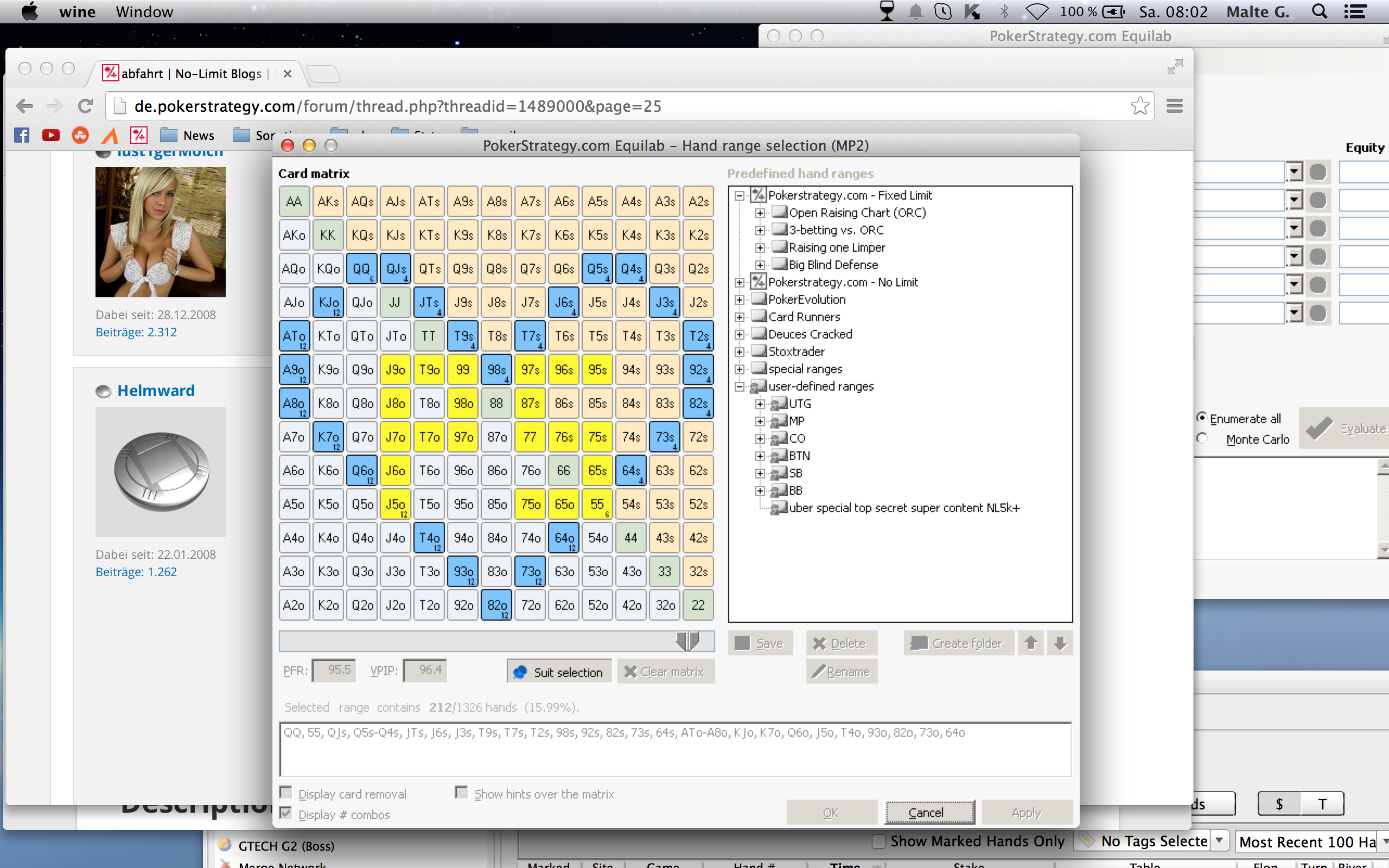Bookmark this page with the star icon

1140,106
